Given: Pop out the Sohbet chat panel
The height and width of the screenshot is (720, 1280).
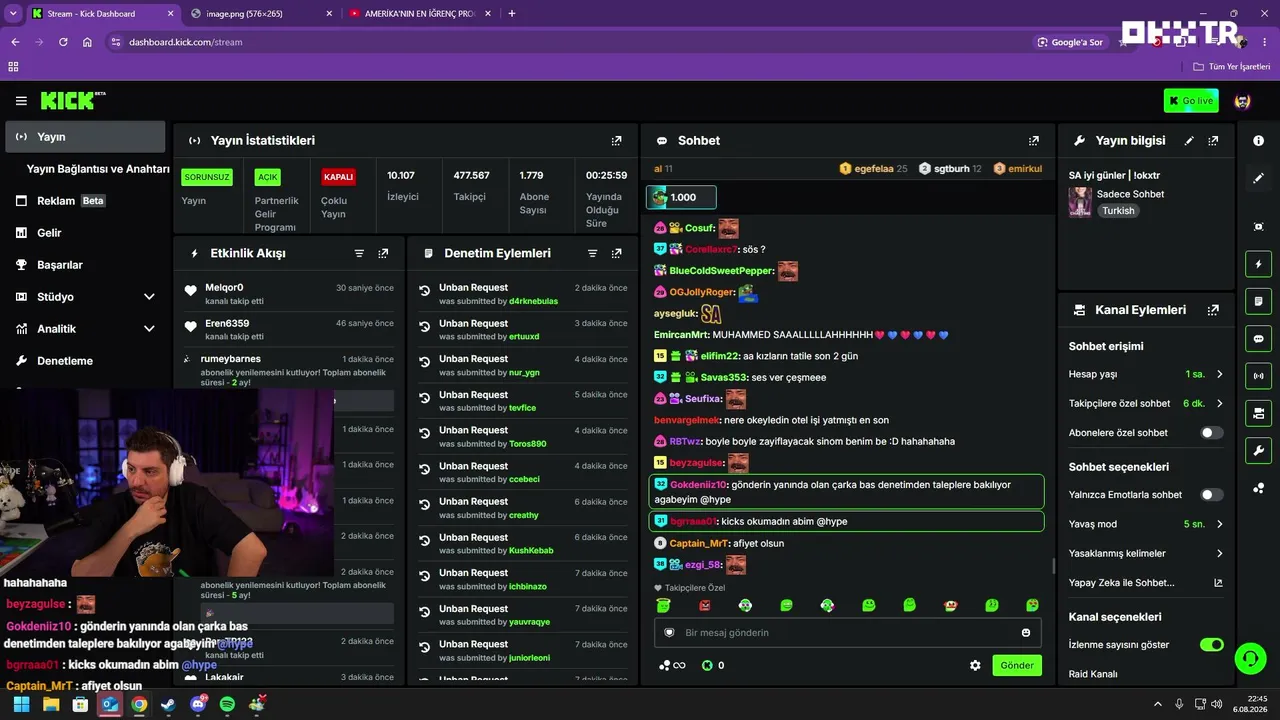Looking at the screenshot, I should [1034, 141].
